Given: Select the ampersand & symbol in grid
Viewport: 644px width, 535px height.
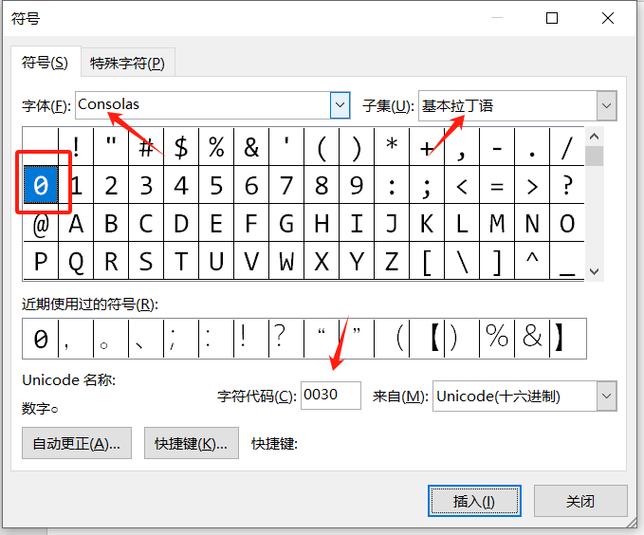Looking at the screenshot, I should 251,147.
